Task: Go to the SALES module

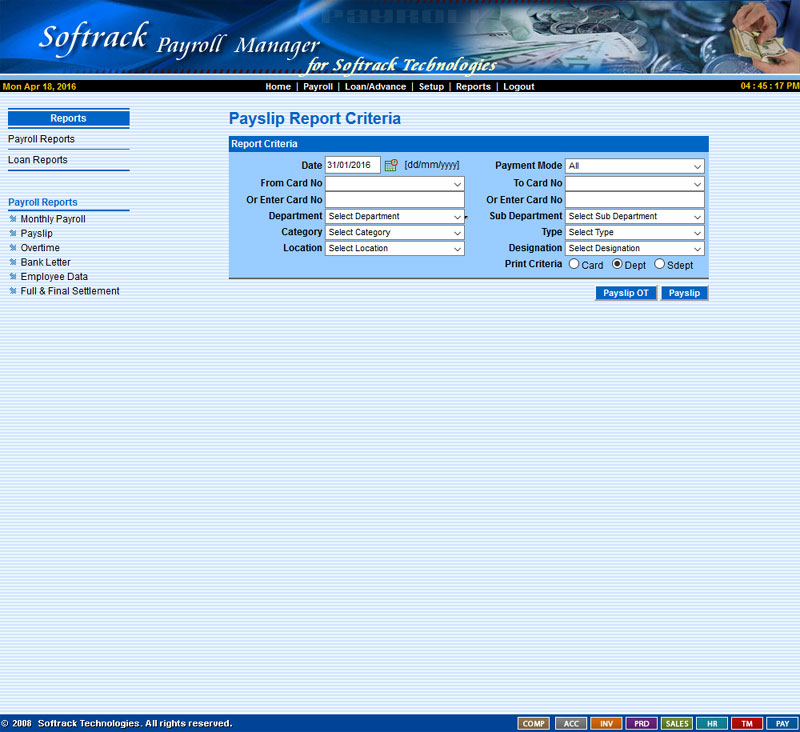Action: 677,723
